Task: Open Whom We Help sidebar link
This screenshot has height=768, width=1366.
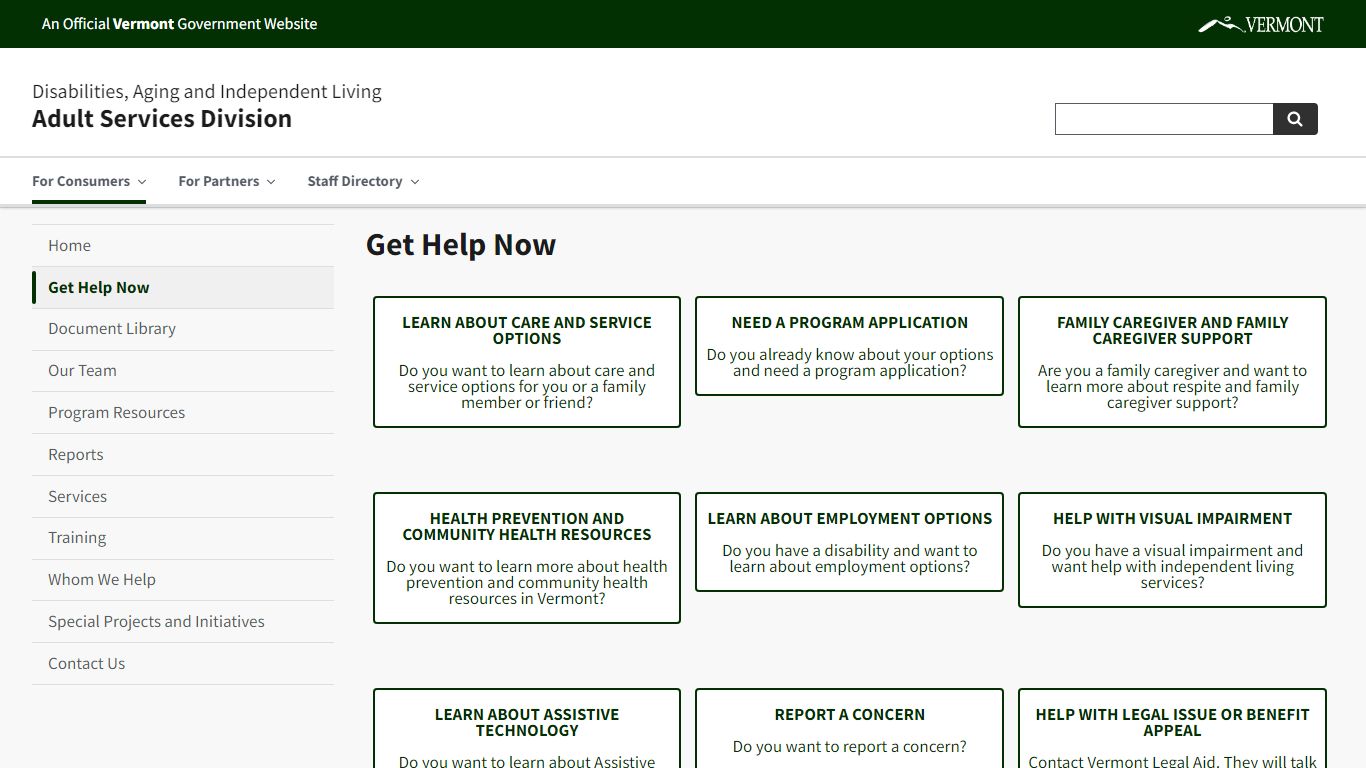Action: click(183, 580)
